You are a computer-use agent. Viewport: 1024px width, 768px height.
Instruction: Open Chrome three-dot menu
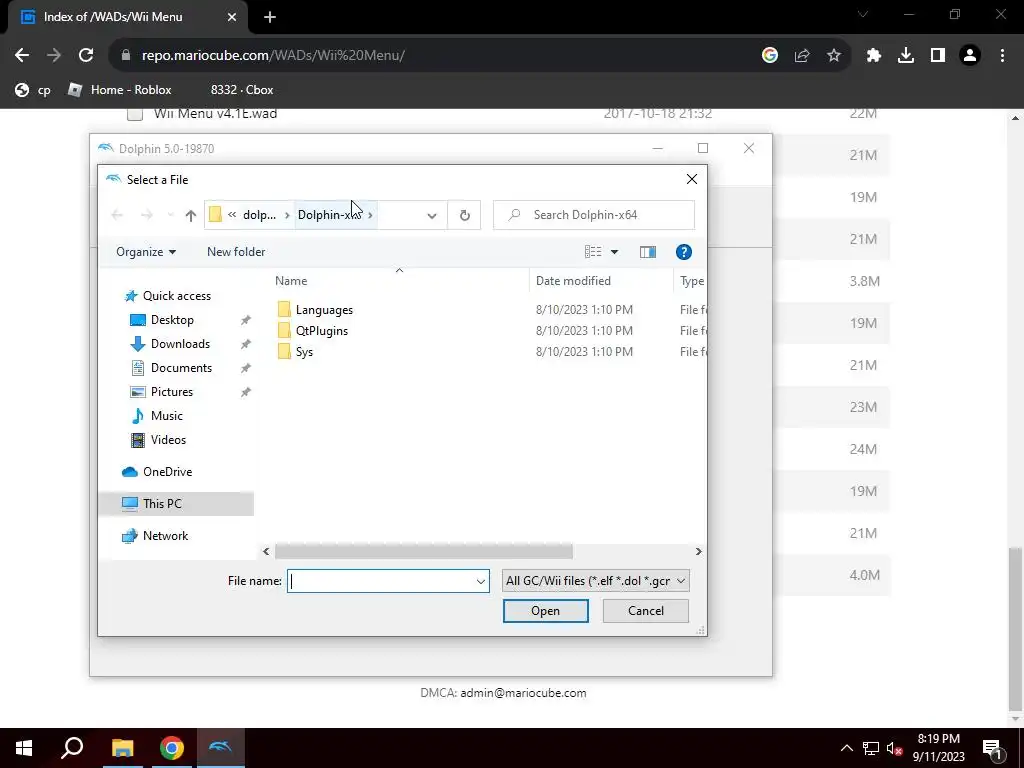pyautogui.click(x=1002, y=56)
